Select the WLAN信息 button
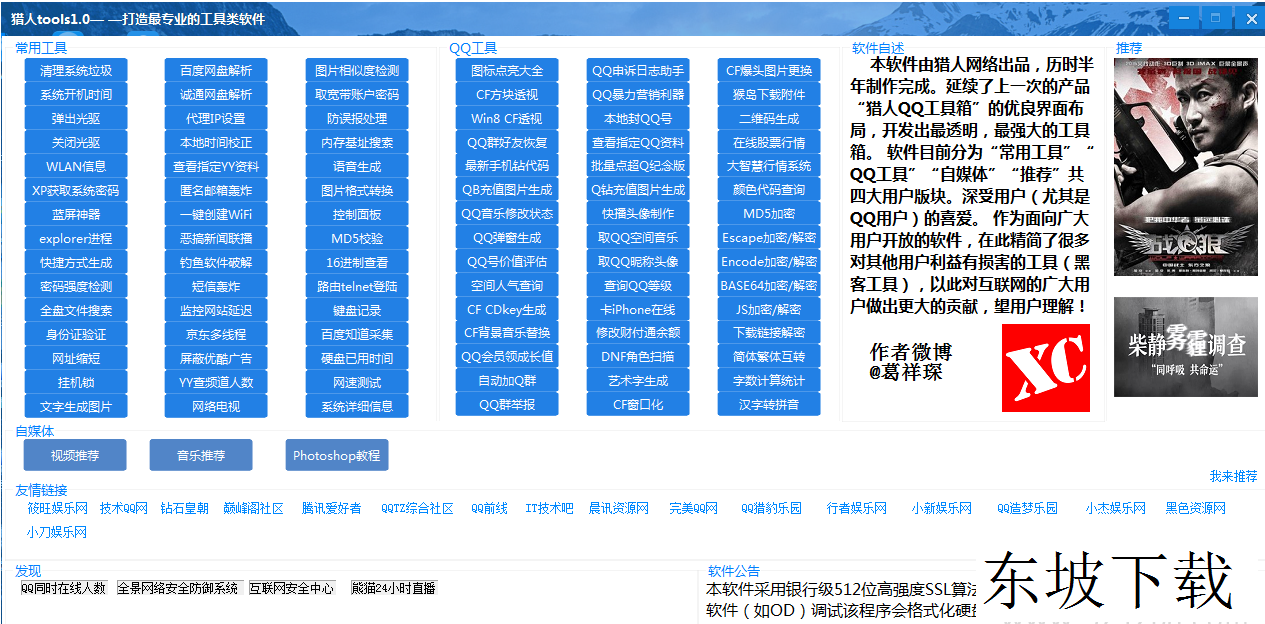The width and height of the screenshot is (1265, 624). tap(76, 167)
